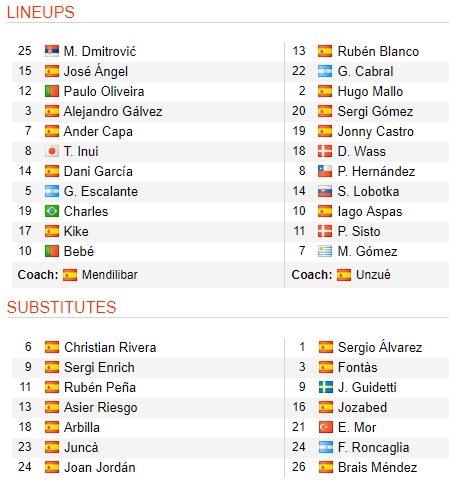
Task: Click the LINEUPS section heading
Action: (41, 12)
